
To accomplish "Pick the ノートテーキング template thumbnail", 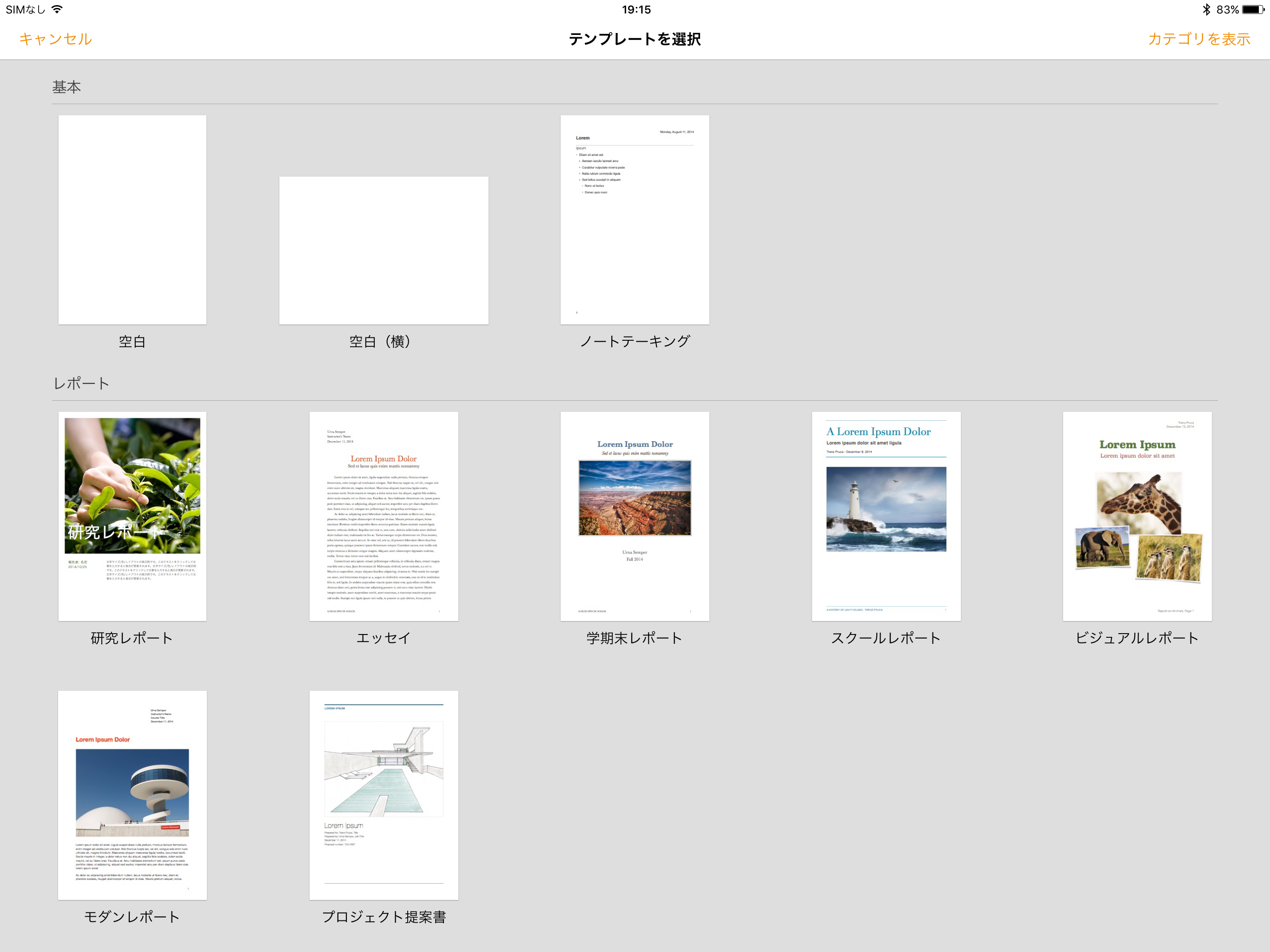I will pyautogui.click(x=635, y=220).
